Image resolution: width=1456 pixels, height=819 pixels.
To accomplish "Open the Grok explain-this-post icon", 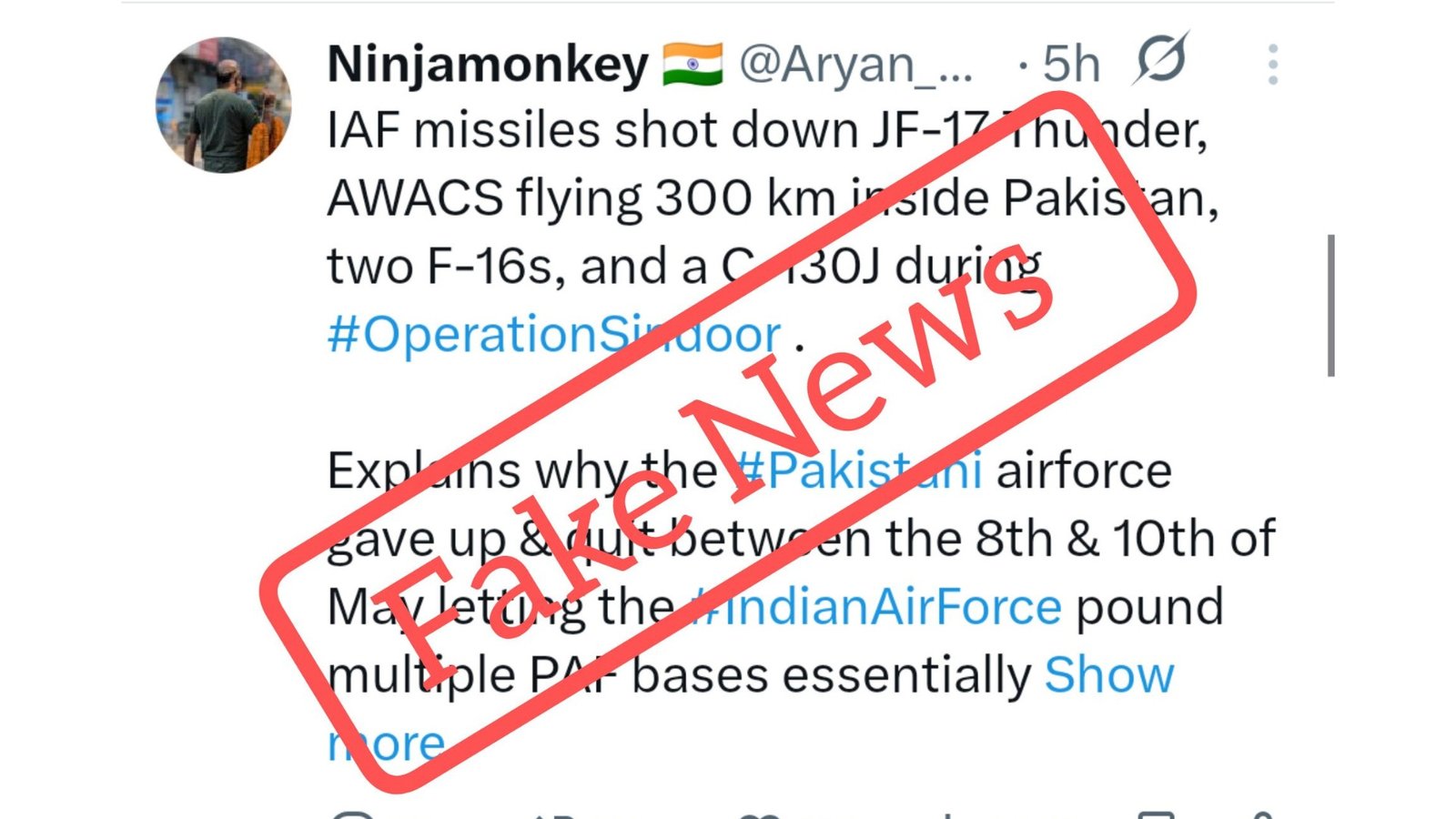I will (x=1162, y=59).
